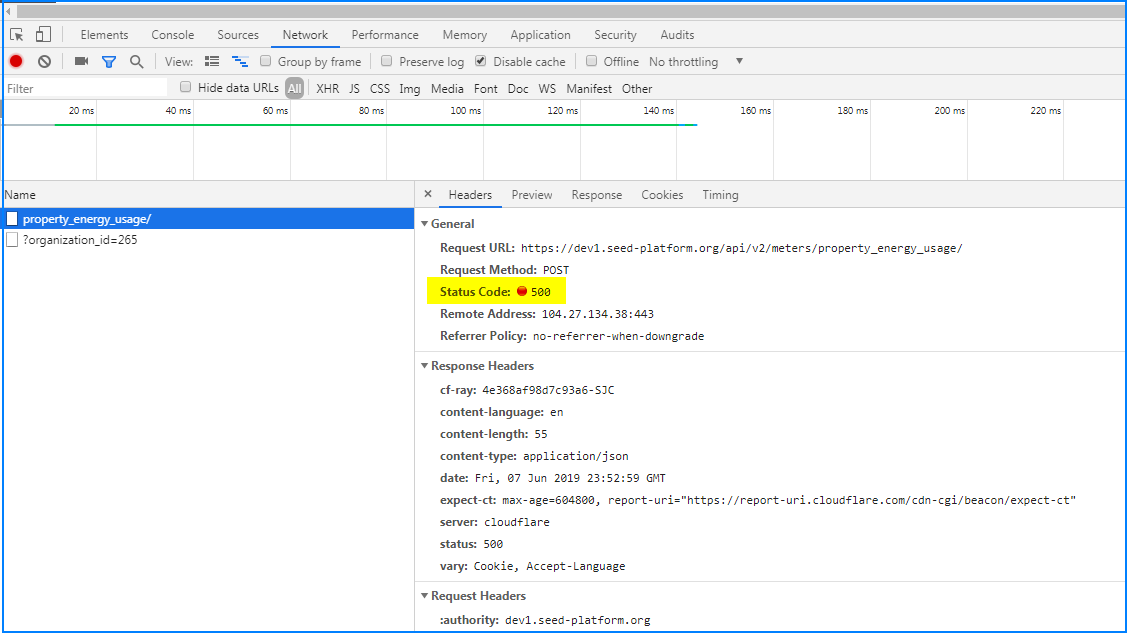Viewport: 1127px width, 633px height.
Task: Click the Request URL value text
Action: click(x=742, y=248)
